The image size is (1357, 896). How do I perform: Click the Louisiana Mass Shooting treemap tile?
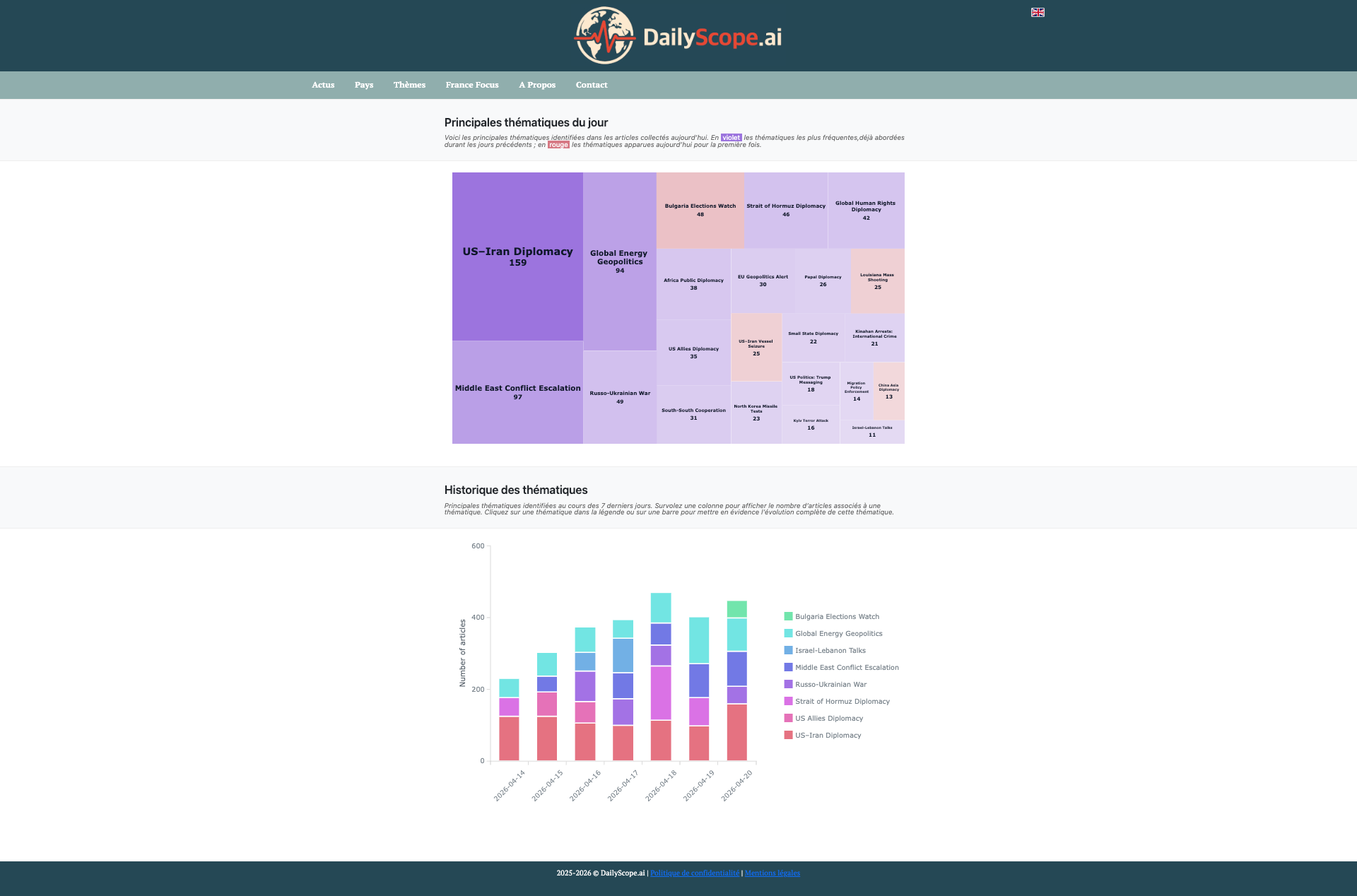[877, 281]
